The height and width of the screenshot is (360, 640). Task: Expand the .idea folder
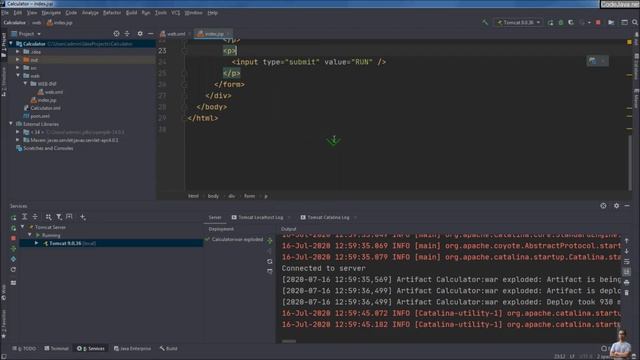click(x=18, y=52)
